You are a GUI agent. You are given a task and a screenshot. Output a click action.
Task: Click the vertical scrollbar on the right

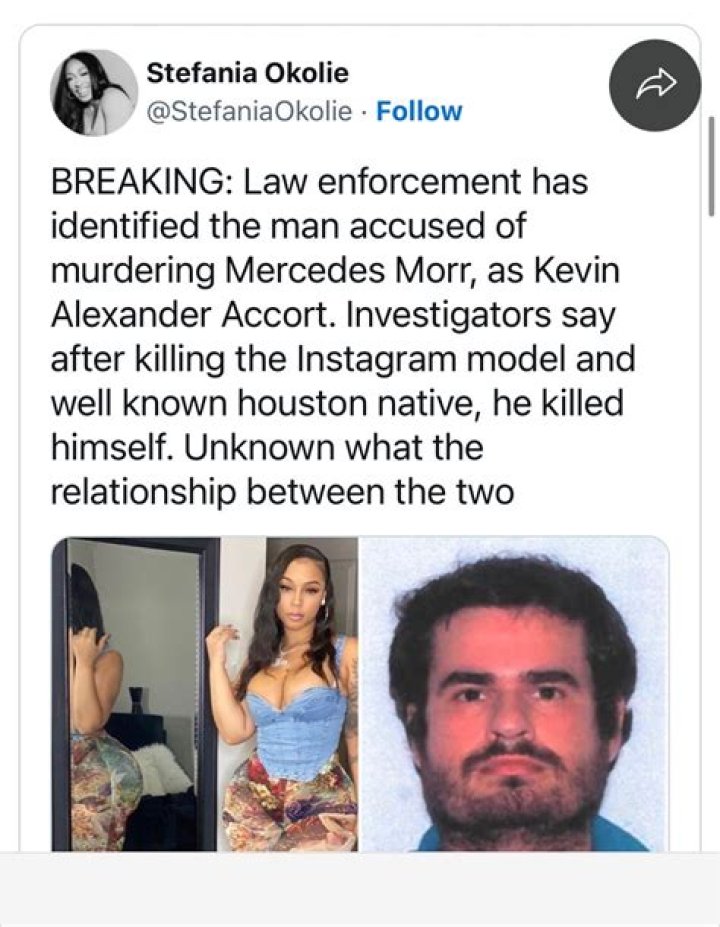coord(712,166)
